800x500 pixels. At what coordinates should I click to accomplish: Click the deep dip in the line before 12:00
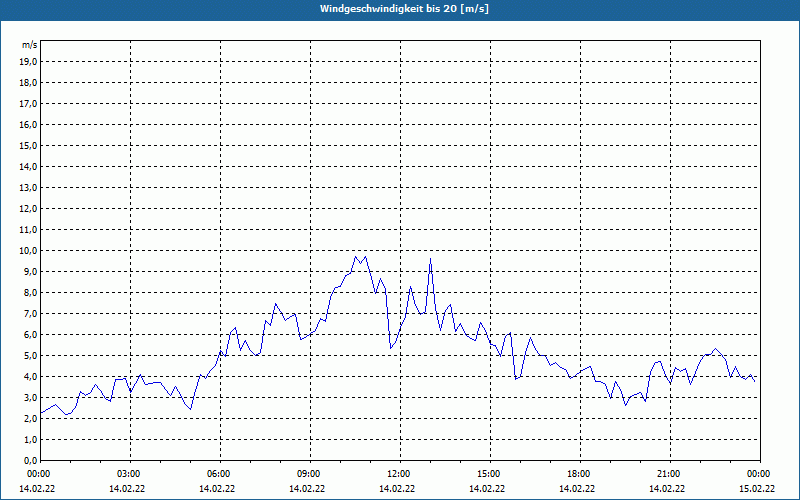pyautogui.click(x=391, y=348)
